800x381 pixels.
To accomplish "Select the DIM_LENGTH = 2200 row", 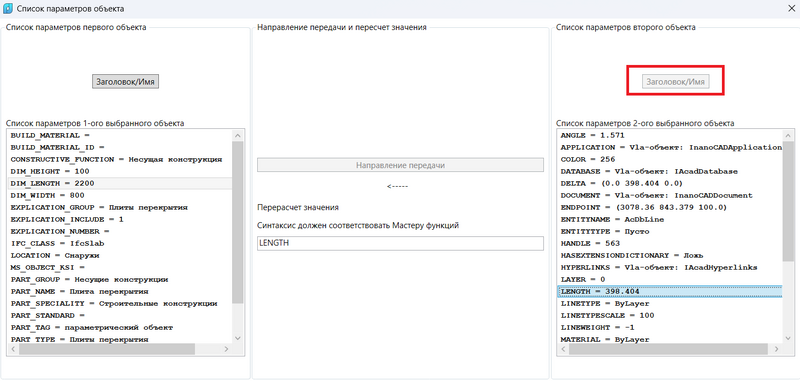I will click(x=119, y=183).
